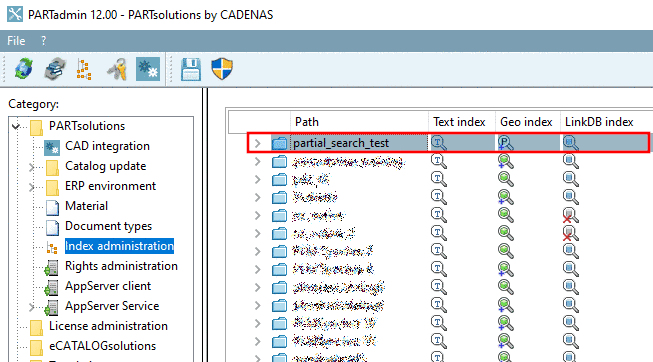Image resolution: width=653 pixels, height=362 pixels.
Task: Click the floppy disk save icon
Action: 191,69
